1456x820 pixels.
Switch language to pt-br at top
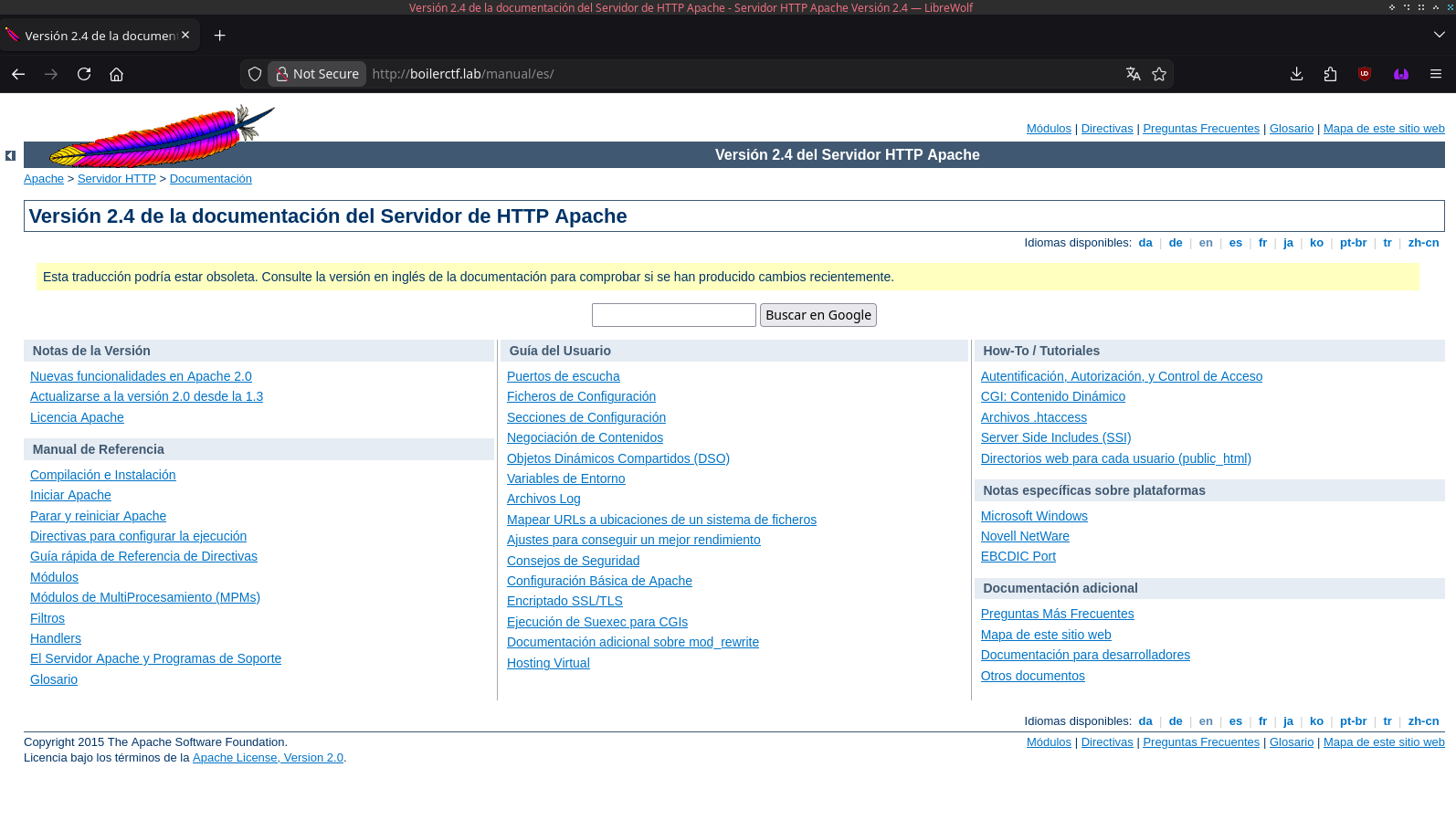click(x=1353, y=243)
